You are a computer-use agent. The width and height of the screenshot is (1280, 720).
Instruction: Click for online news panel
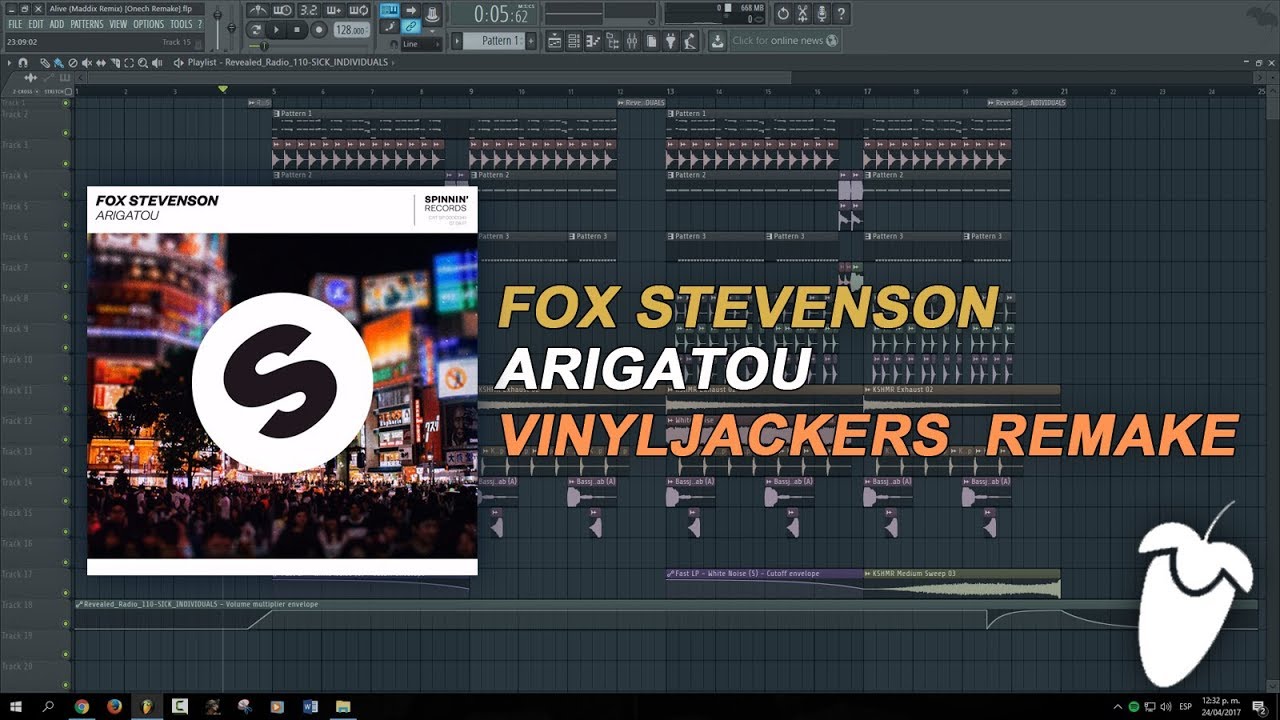pyautogui.click(x=785, y=41)
